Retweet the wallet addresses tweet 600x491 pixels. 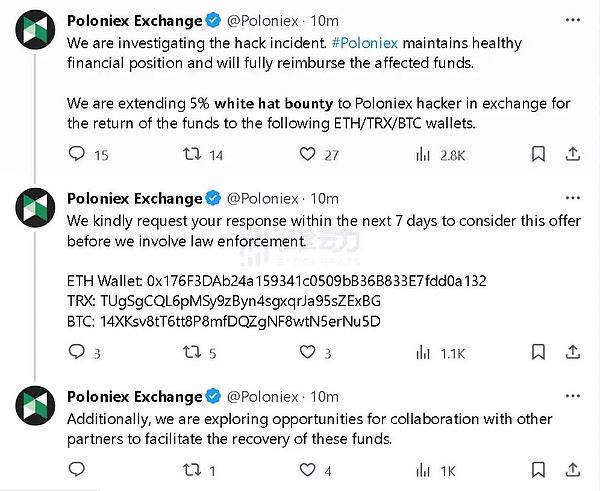(x=187, y=352)
